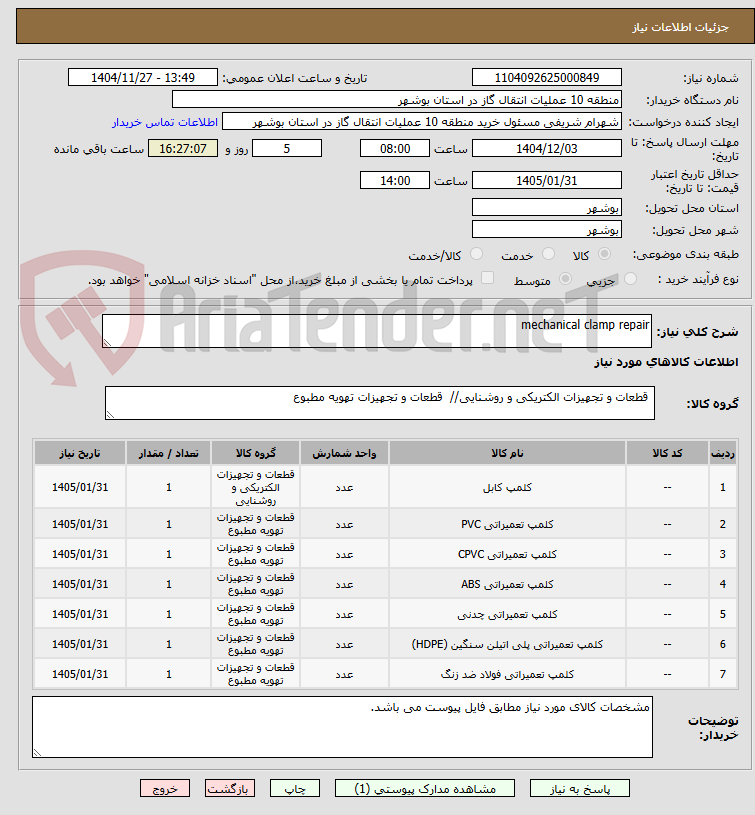Click the نام کالا column header
Image resolution: width=755 pixels, height=815 pixels.
(507, 453)
